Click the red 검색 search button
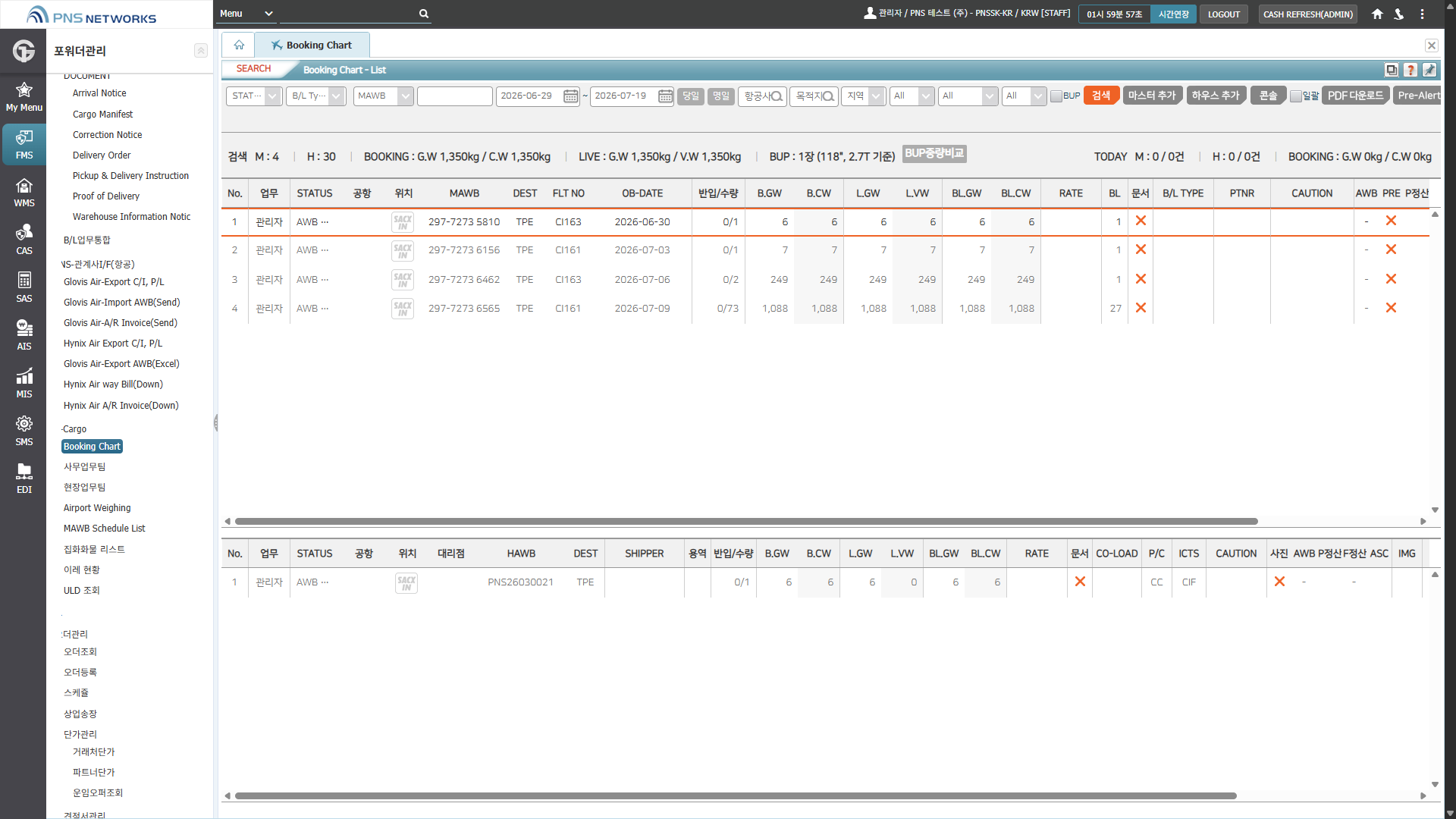The image size is (1456, 819). tap(1101, 96)
